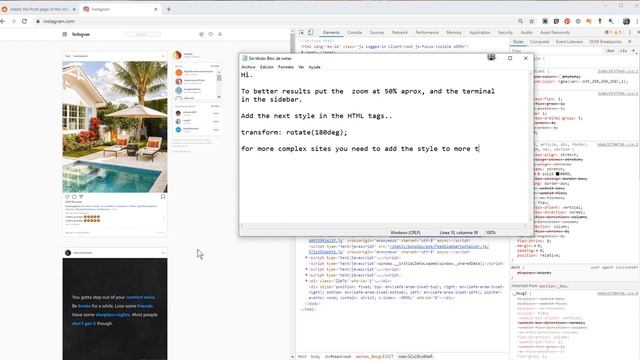This screenshot has height=360, width=640.
Task: Click the Instagram search field
Action: (142, 34)
